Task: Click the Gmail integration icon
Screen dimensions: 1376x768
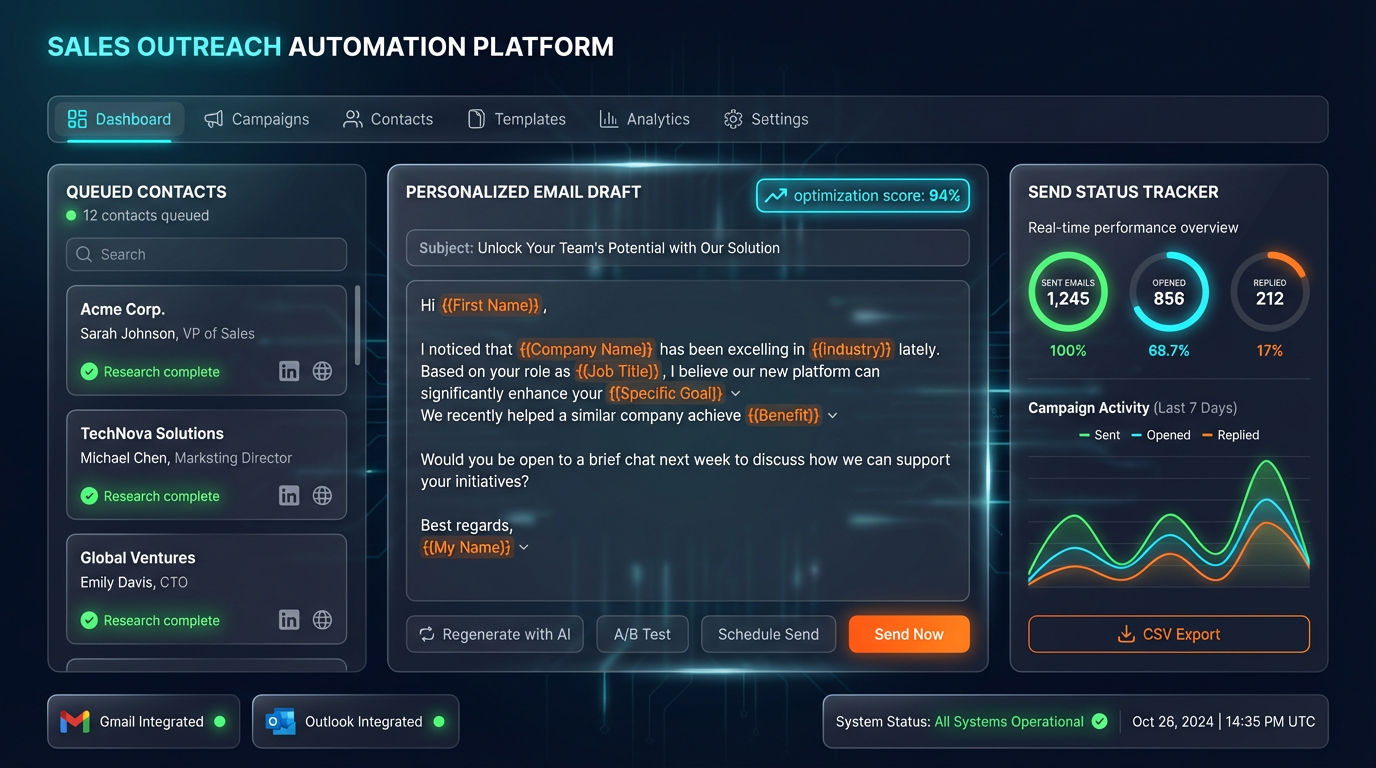Action: coord(74,721)
